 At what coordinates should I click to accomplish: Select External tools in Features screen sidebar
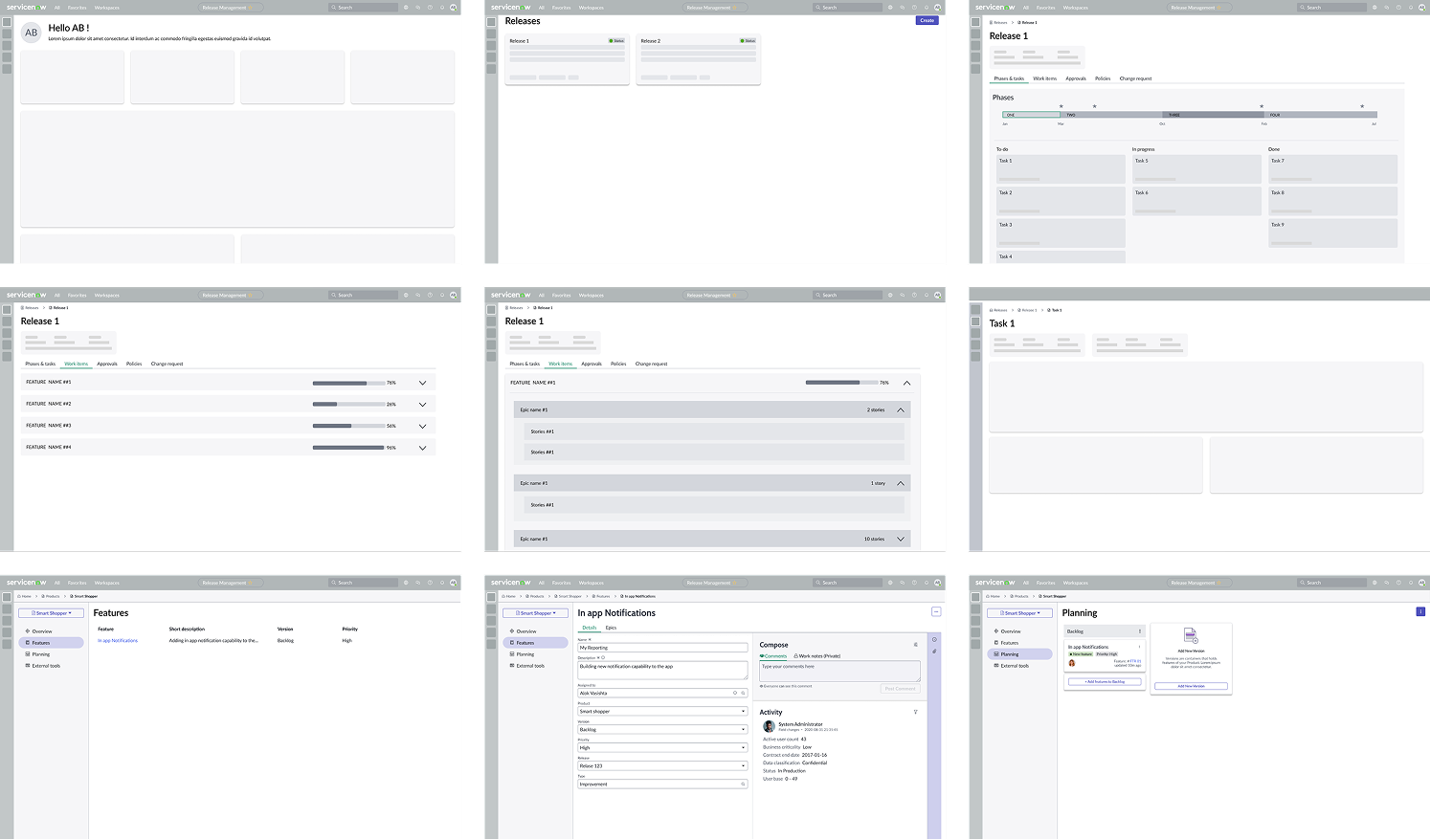coord(46,666)
